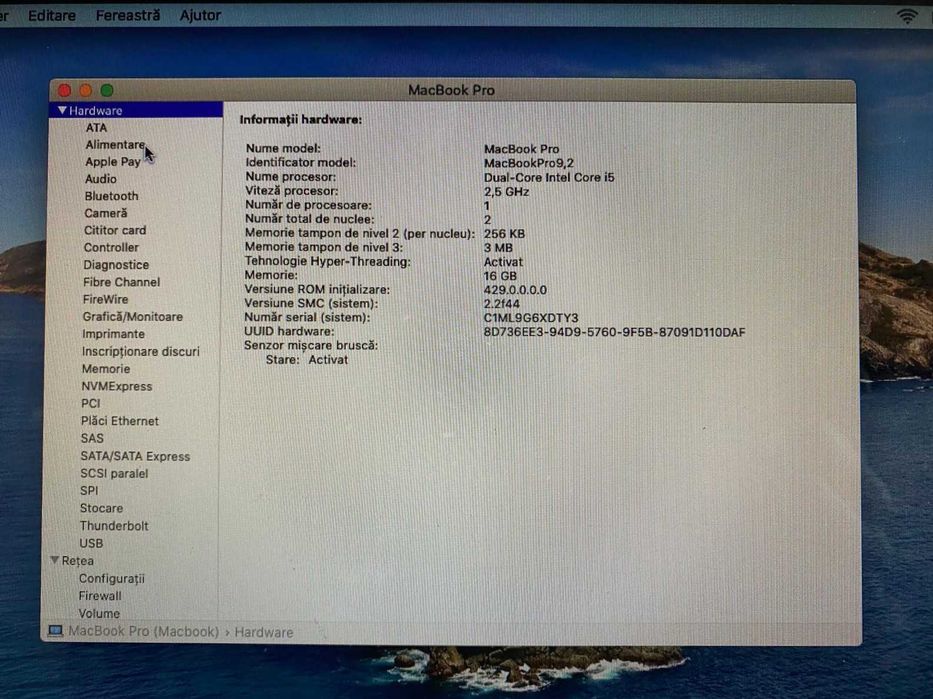933x699 pixels.
Task: Click the 3 MB level 3 cache value
Action: tap(497, 247)
